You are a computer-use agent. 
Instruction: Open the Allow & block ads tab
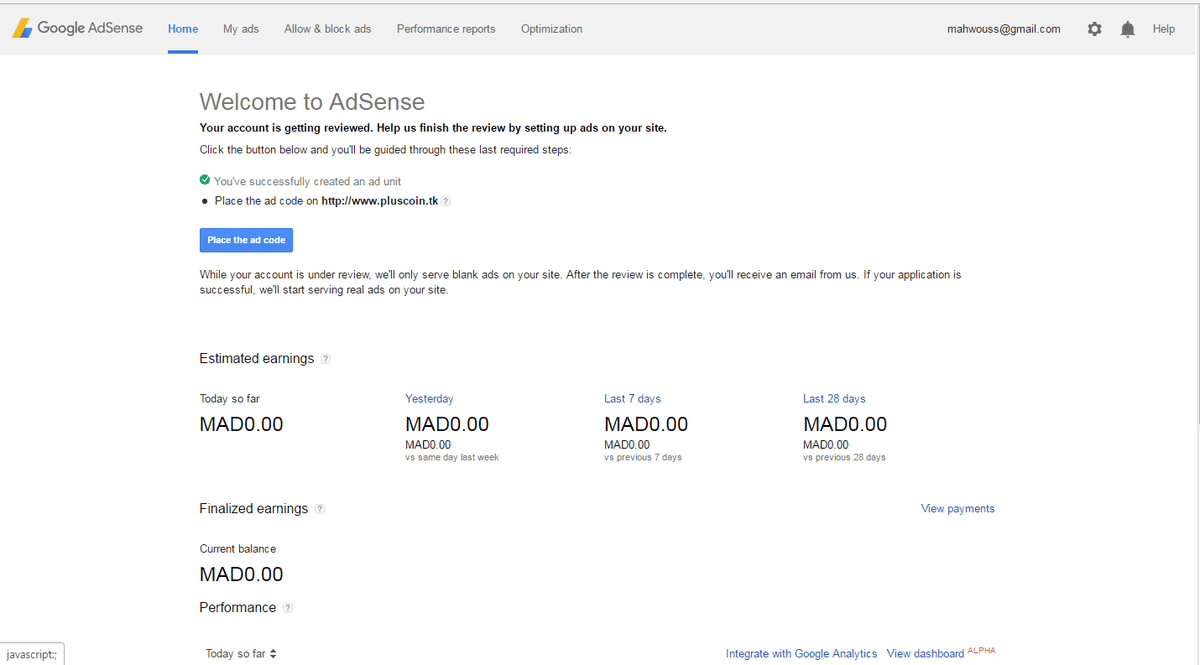point(327,29)
